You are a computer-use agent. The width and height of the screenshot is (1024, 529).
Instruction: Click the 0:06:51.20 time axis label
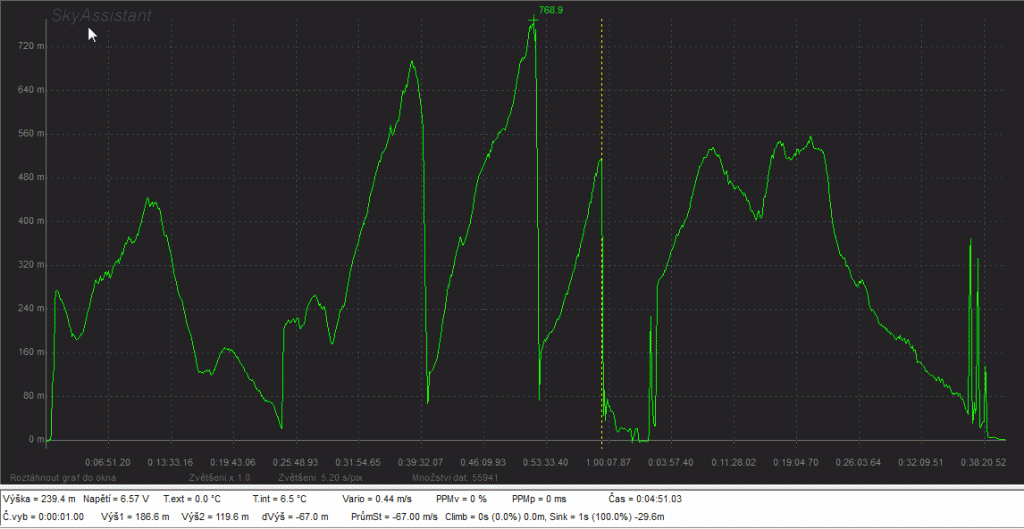point(107,463)
